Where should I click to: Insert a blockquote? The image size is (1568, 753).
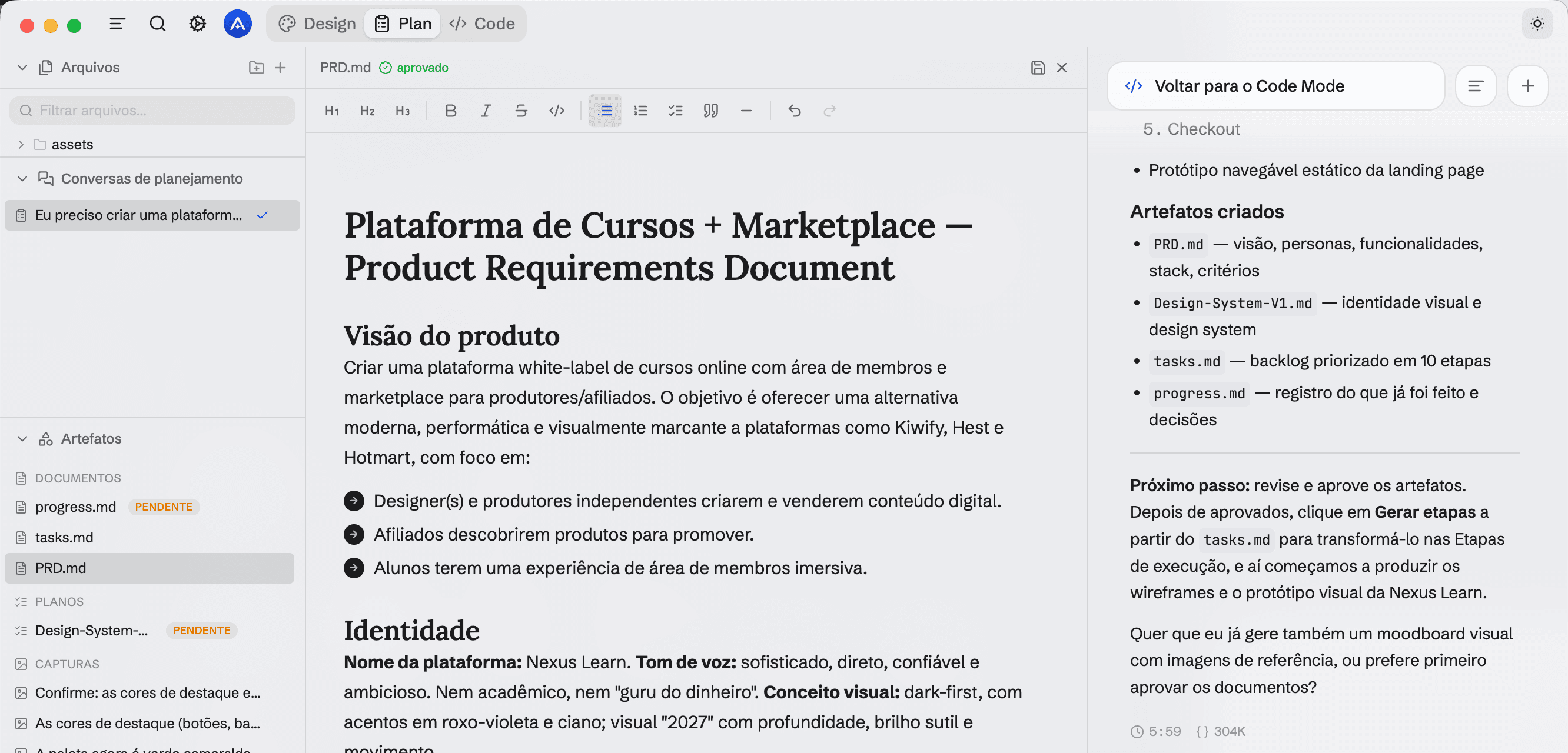pyautogui.click(x=711, y=111)
